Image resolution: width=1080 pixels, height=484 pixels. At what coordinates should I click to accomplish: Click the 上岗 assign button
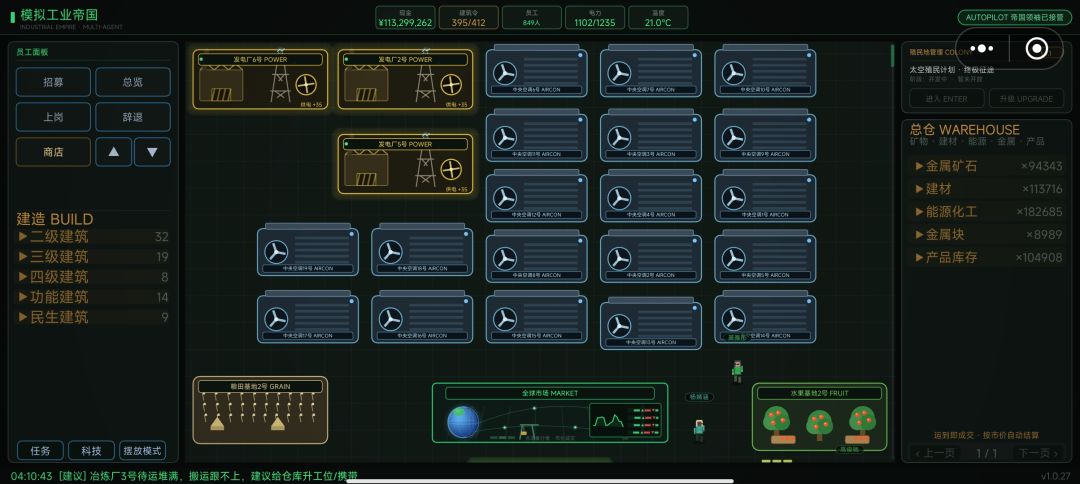pyautogui.click(x=53, y=117)
